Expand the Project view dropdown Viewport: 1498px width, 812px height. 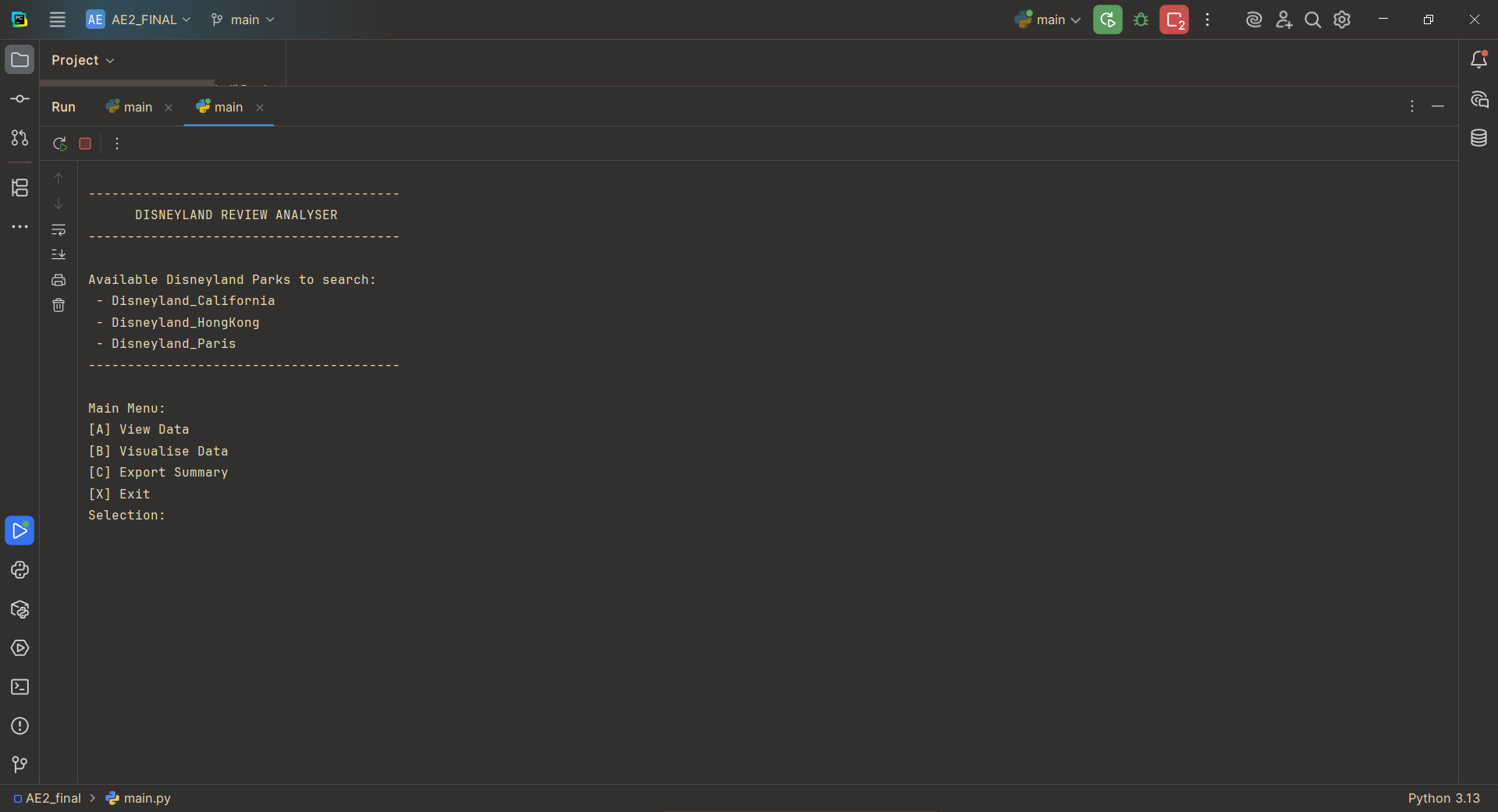[x=83, y=60]
